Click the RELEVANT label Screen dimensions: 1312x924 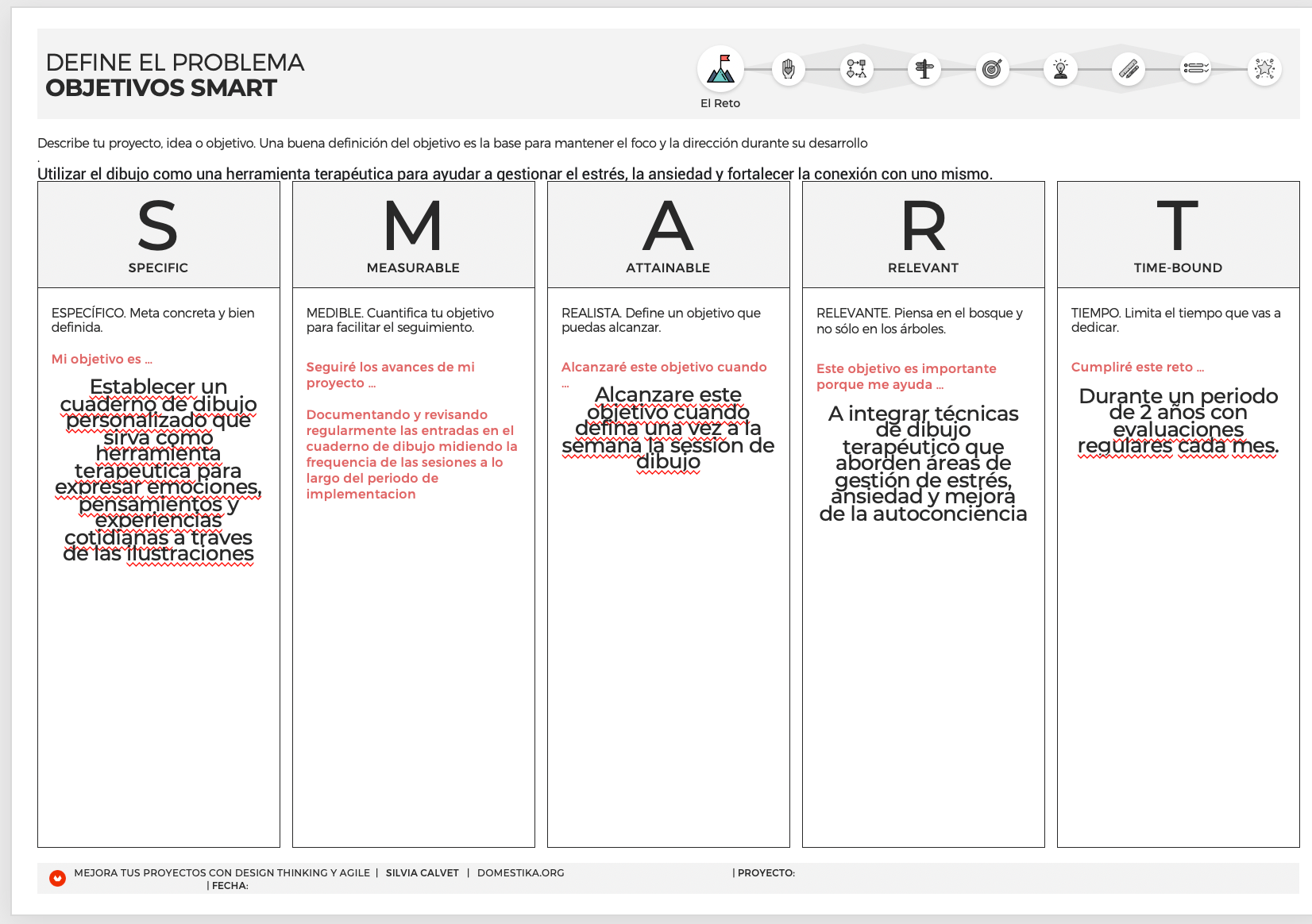pyautogui.click(x=923, y=268)
